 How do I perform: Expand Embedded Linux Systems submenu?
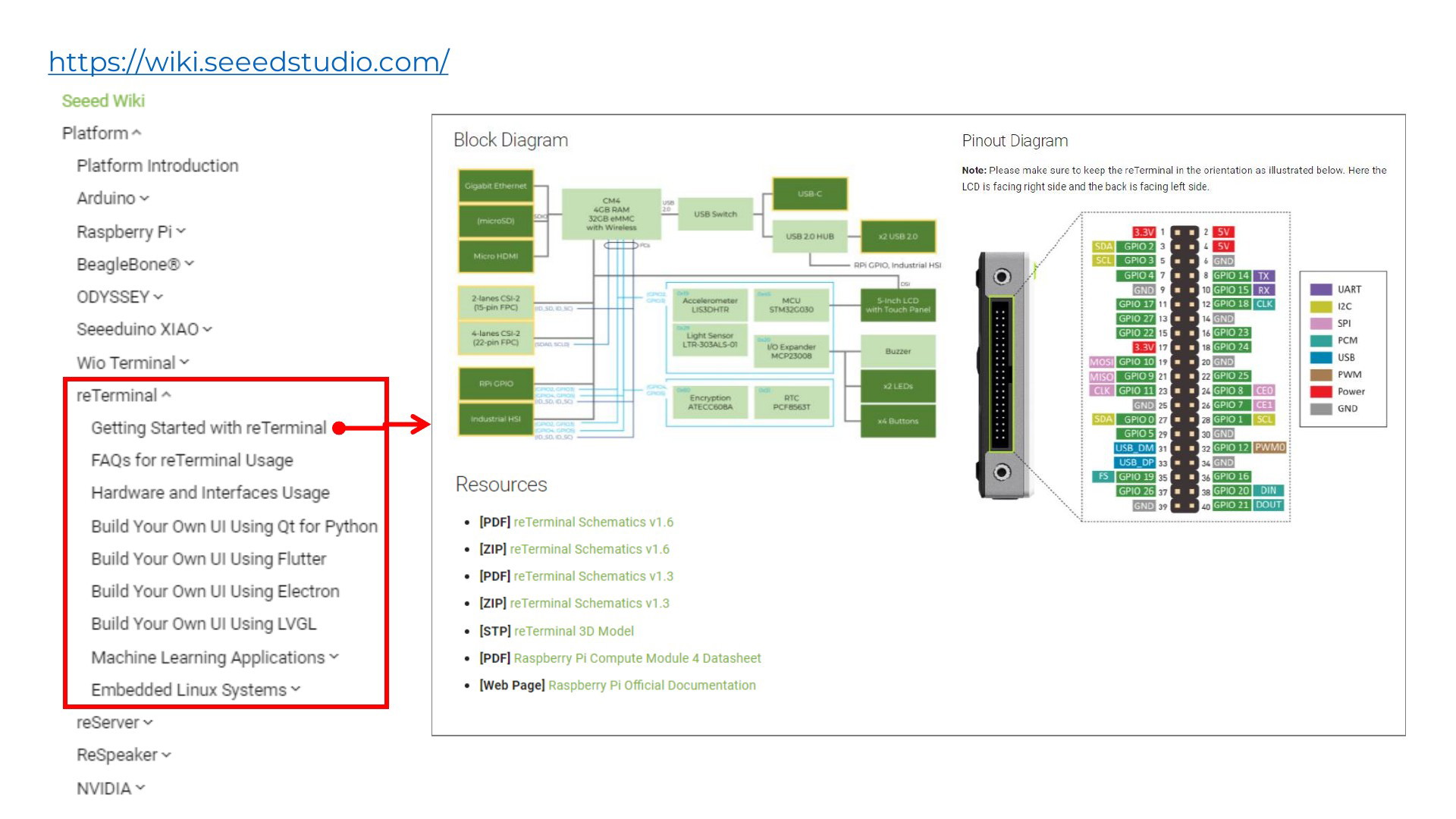point(196,690)
